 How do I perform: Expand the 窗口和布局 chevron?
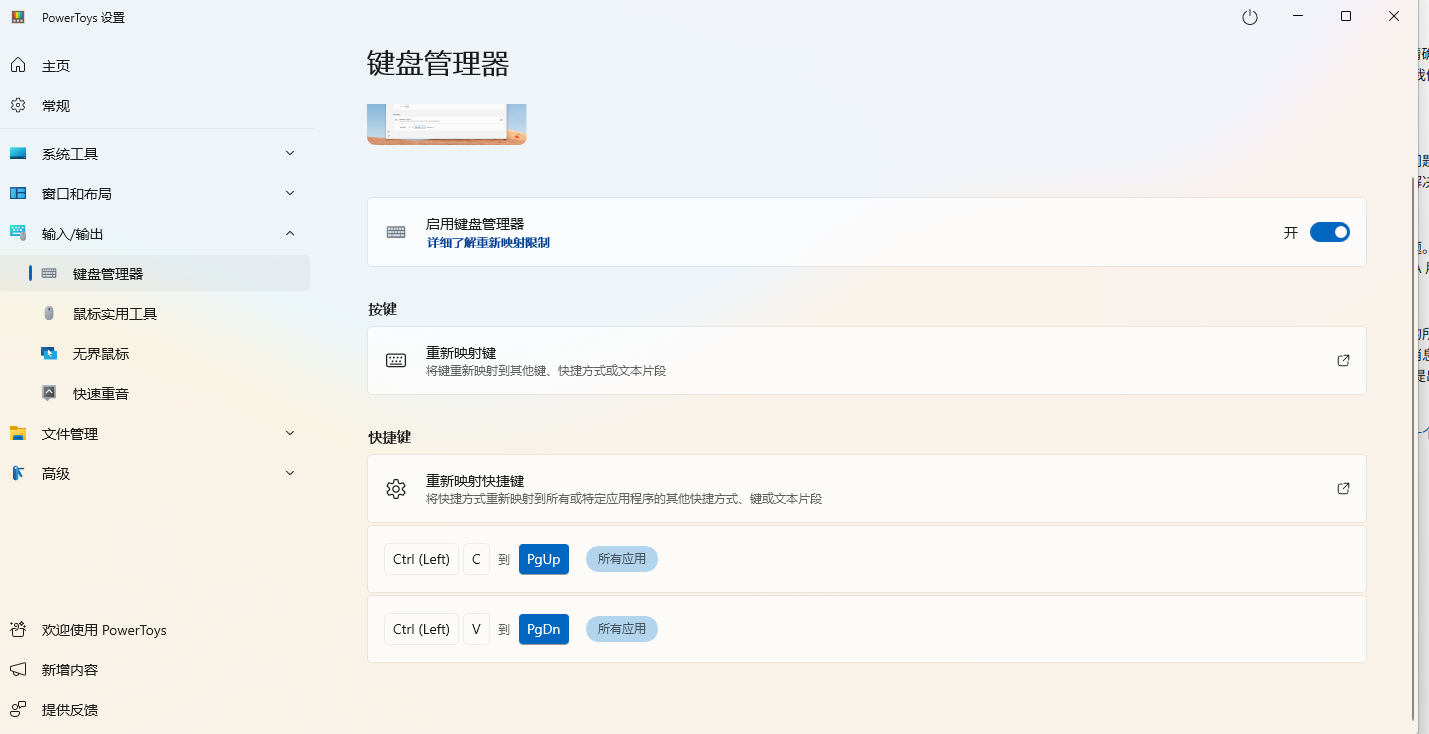click(x=290, y=193)
